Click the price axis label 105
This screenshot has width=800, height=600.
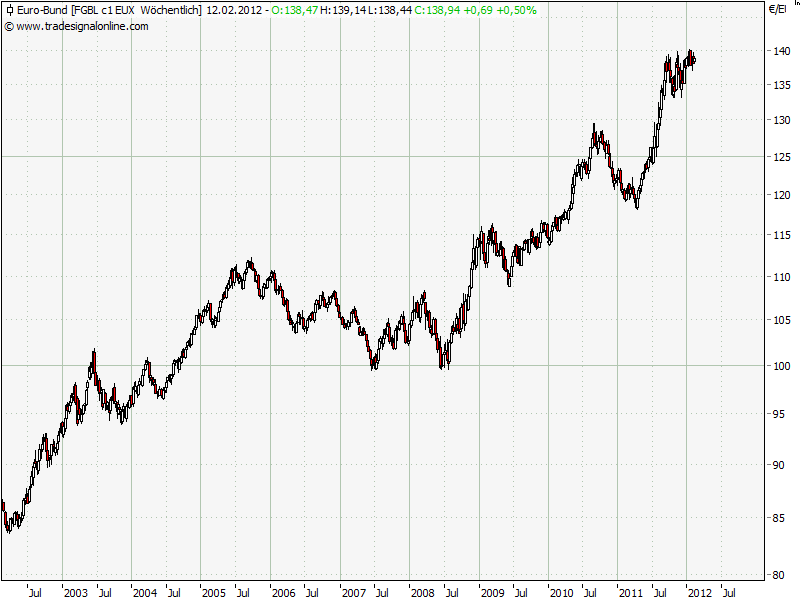coord(782,320)
